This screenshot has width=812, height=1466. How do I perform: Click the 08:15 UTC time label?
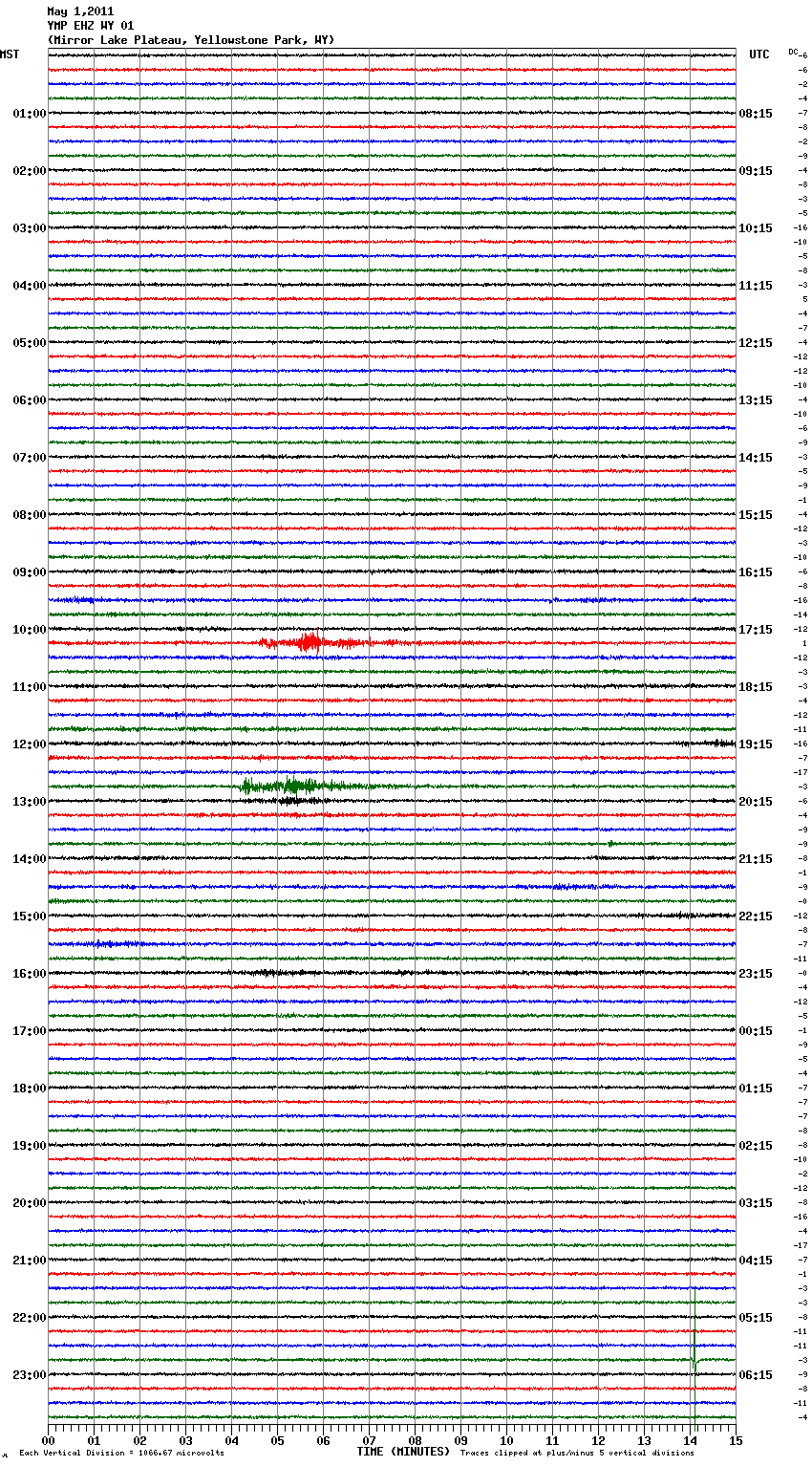click(x=756, y=114)
